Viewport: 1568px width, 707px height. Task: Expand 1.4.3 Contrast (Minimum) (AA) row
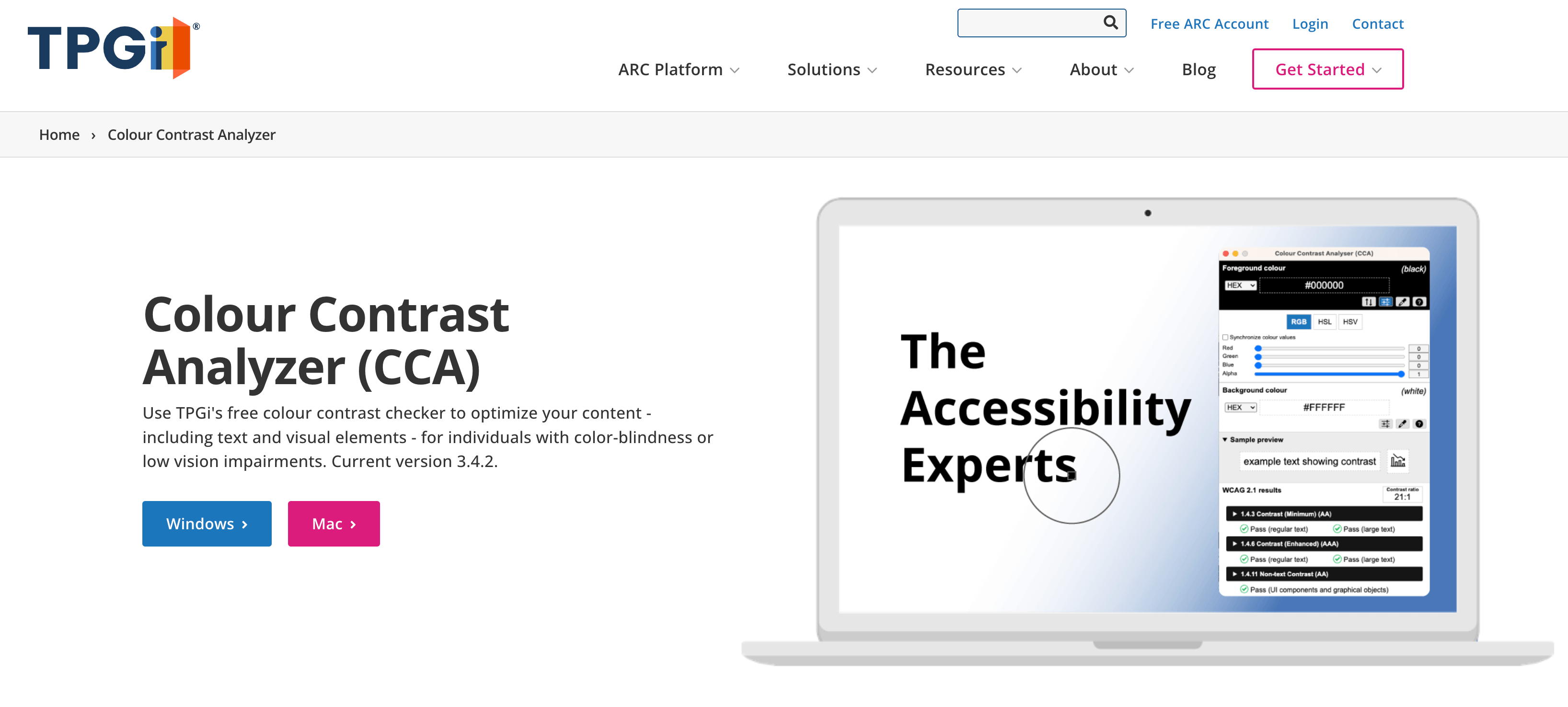[x=1324, y=514]
